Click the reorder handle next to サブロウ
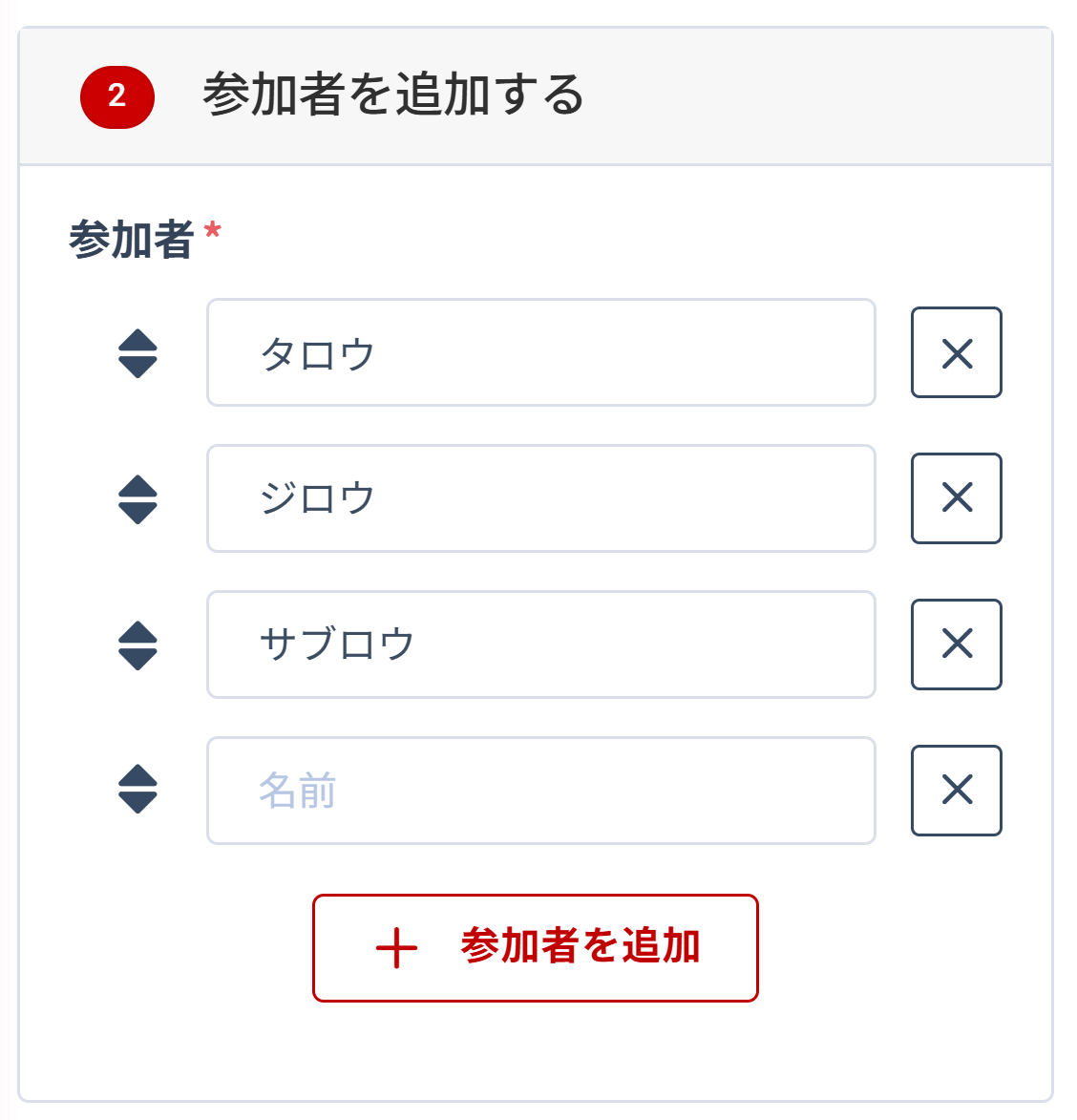The height and width of the screenshot is (1120, 1077). click(x=137, y=645)
